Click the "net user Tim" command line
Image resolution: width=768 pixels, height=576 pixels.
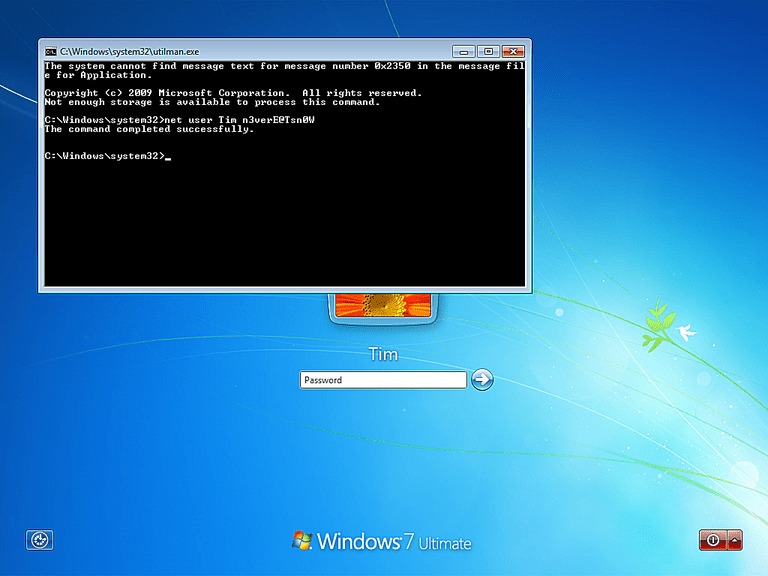coord(180,120)
